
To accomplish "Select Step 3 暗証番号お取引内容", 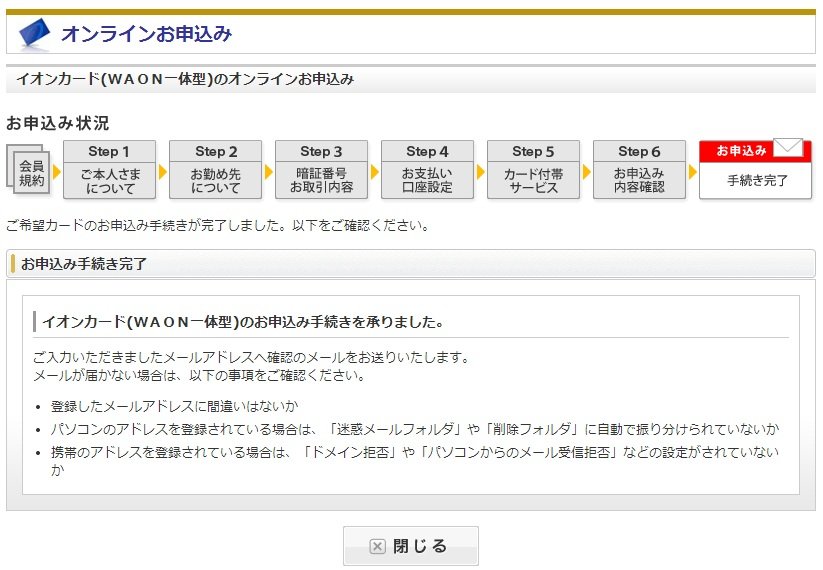I will click(321, 170).
